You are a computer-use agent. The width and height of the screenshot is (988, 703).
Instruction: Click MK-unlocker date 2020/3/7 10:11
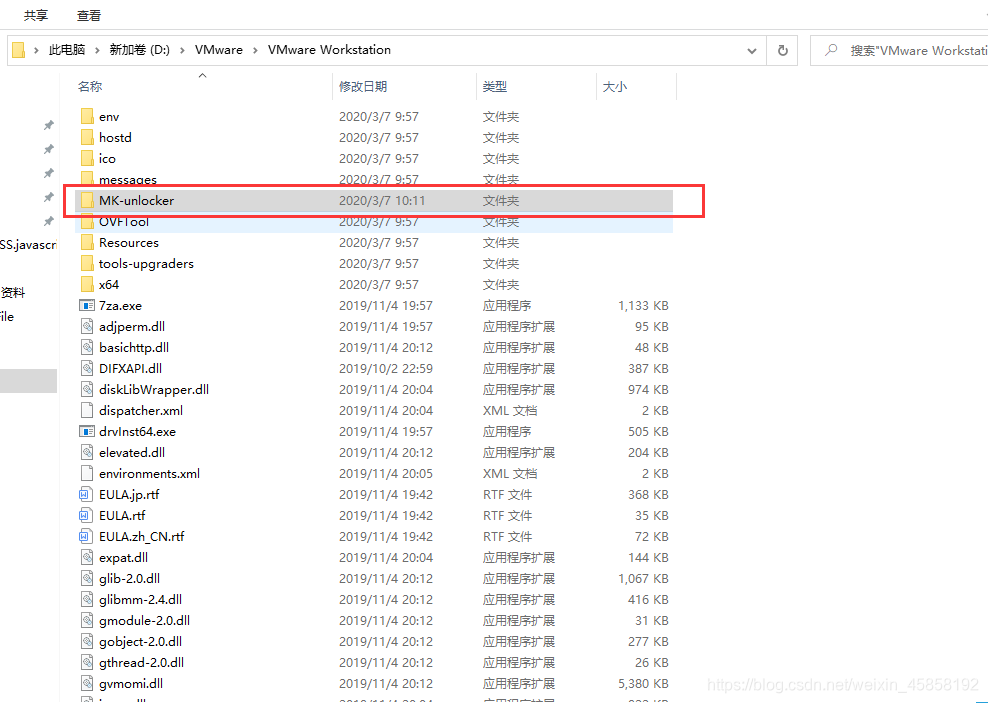382,200
